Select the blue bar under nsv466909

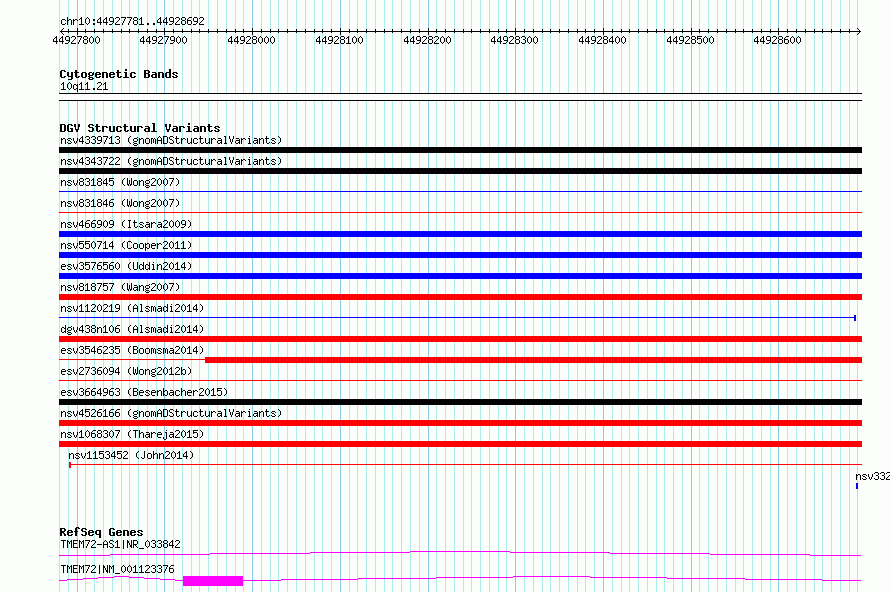click(x=460, y=234)
